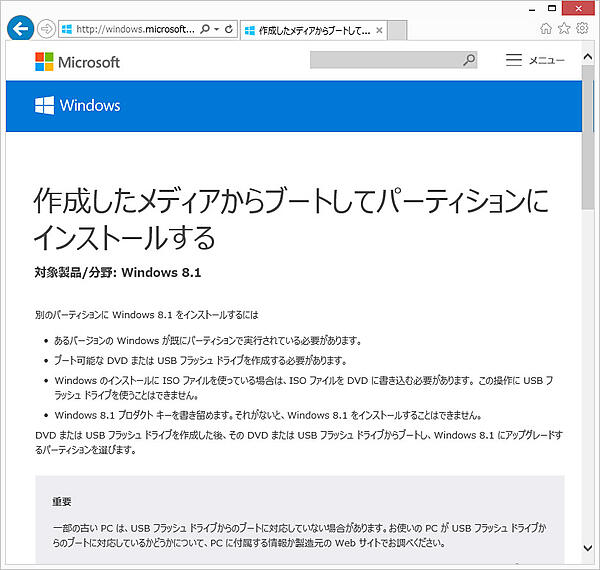Go to Home using the house icon
This screenshot has height=570, width=600.
click(x=546, y=29)
